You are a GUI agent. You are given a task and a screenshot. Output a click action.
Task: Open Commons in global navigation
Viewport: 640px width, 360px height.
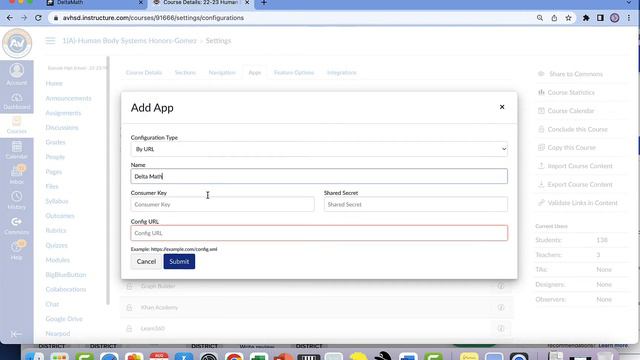point(17,226)
